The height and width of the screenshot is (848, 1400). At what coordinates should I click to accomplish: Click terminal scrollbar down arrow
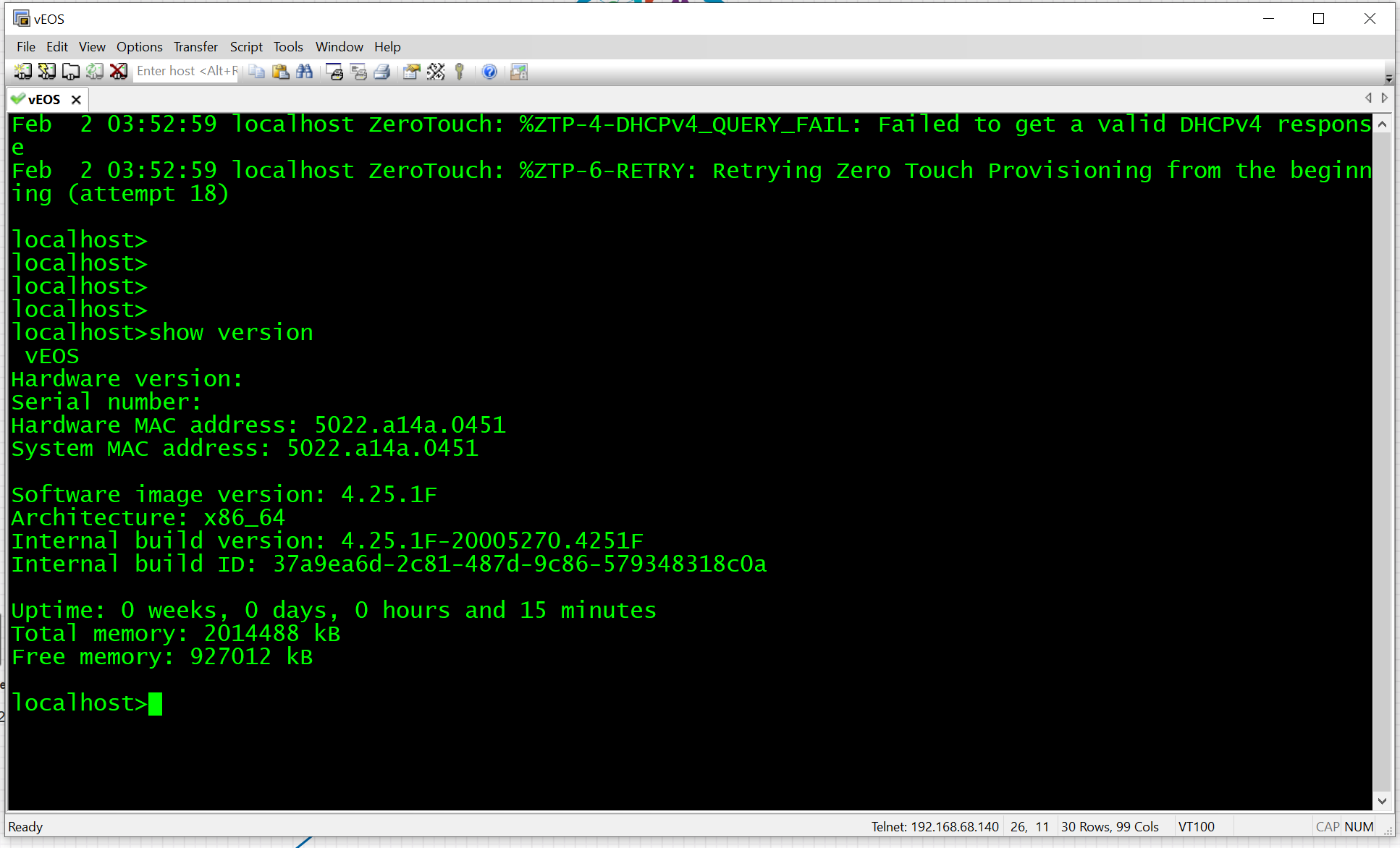[1382, 800]
